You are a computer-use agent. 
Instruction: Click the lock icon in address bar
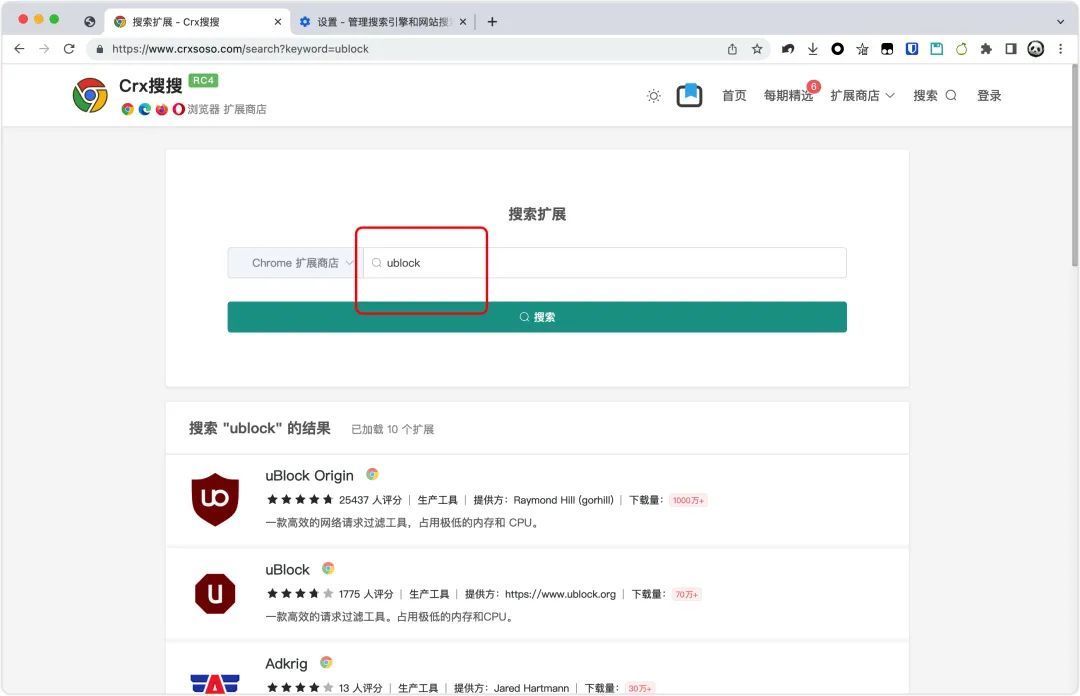pyautogui.click(x=100, y=49)
